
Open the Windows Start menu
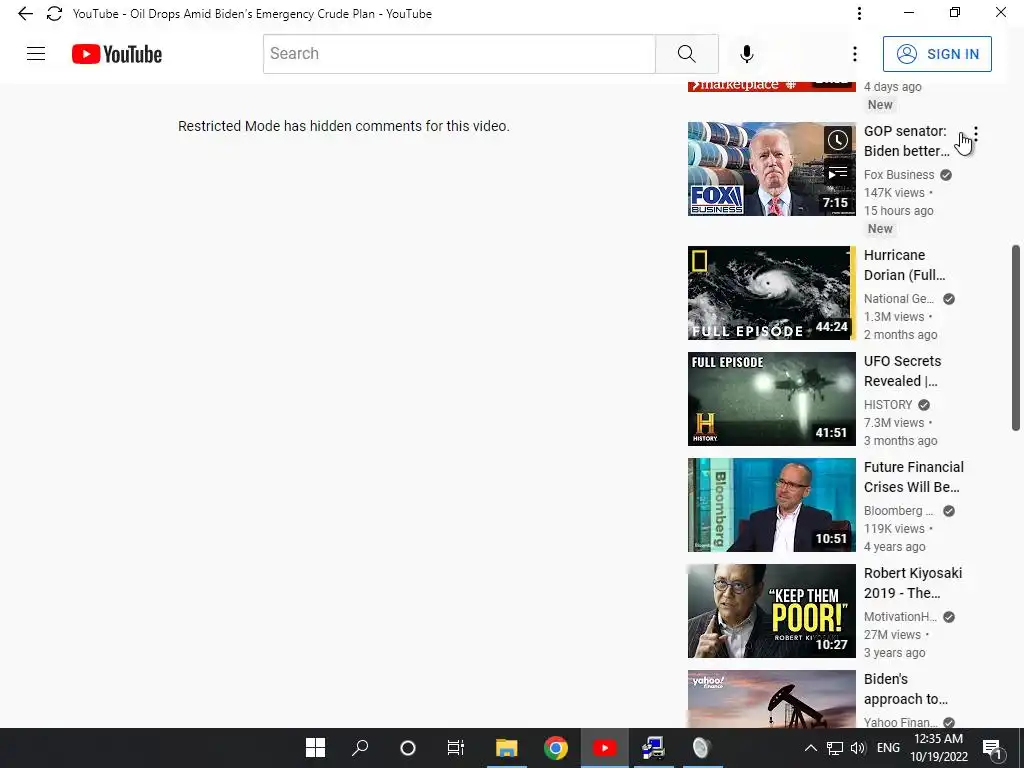pyautogui.click(x=315, y=748)
